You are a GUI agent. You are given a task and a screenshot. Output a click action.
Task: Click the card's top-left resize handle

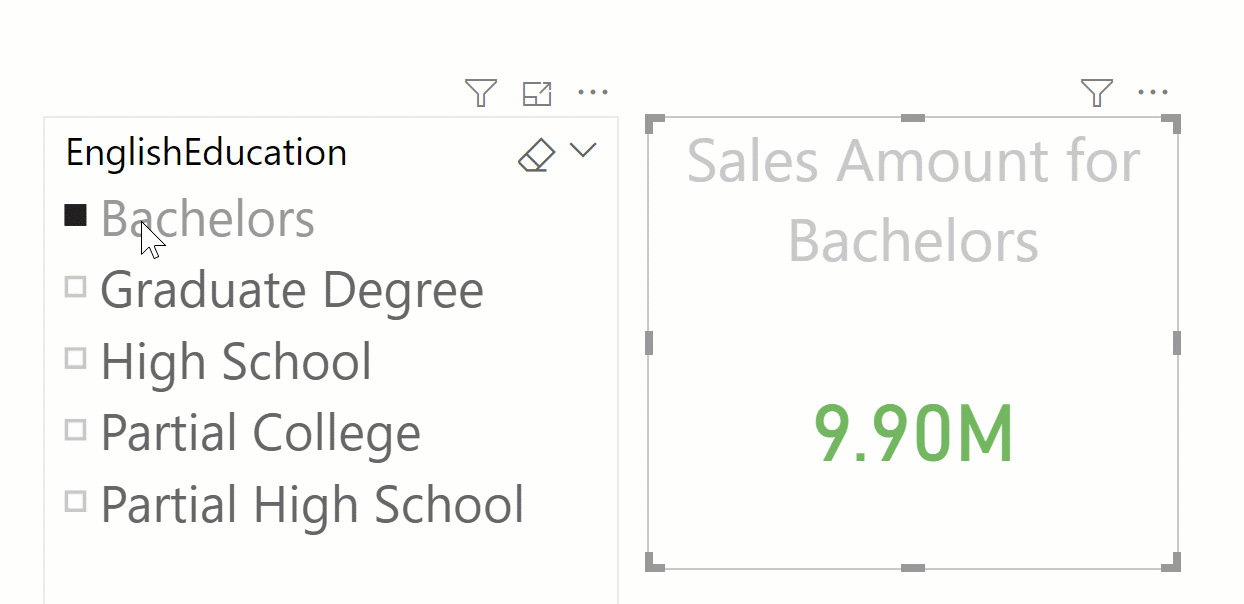point(656,124)
